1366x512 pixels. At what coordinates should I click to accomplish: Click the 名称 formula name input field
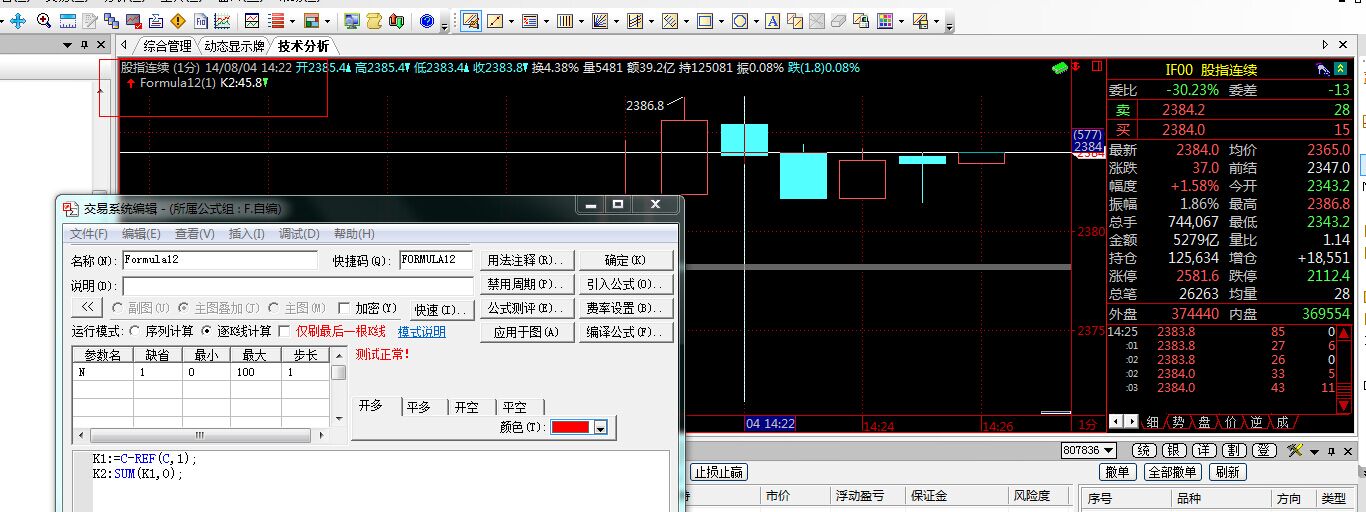click(x=220, y=260)
